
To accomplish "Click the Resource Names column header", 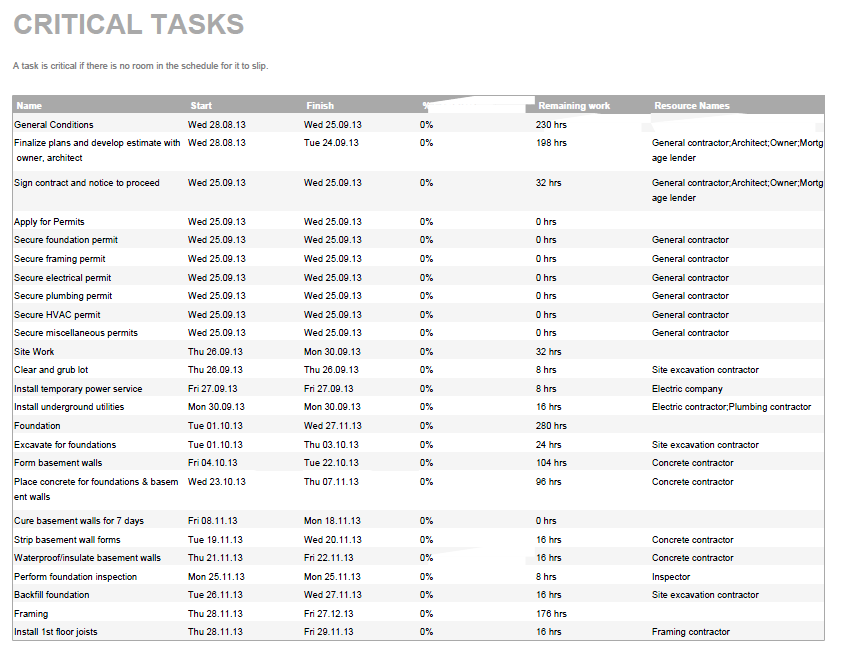I will (692, 106).
